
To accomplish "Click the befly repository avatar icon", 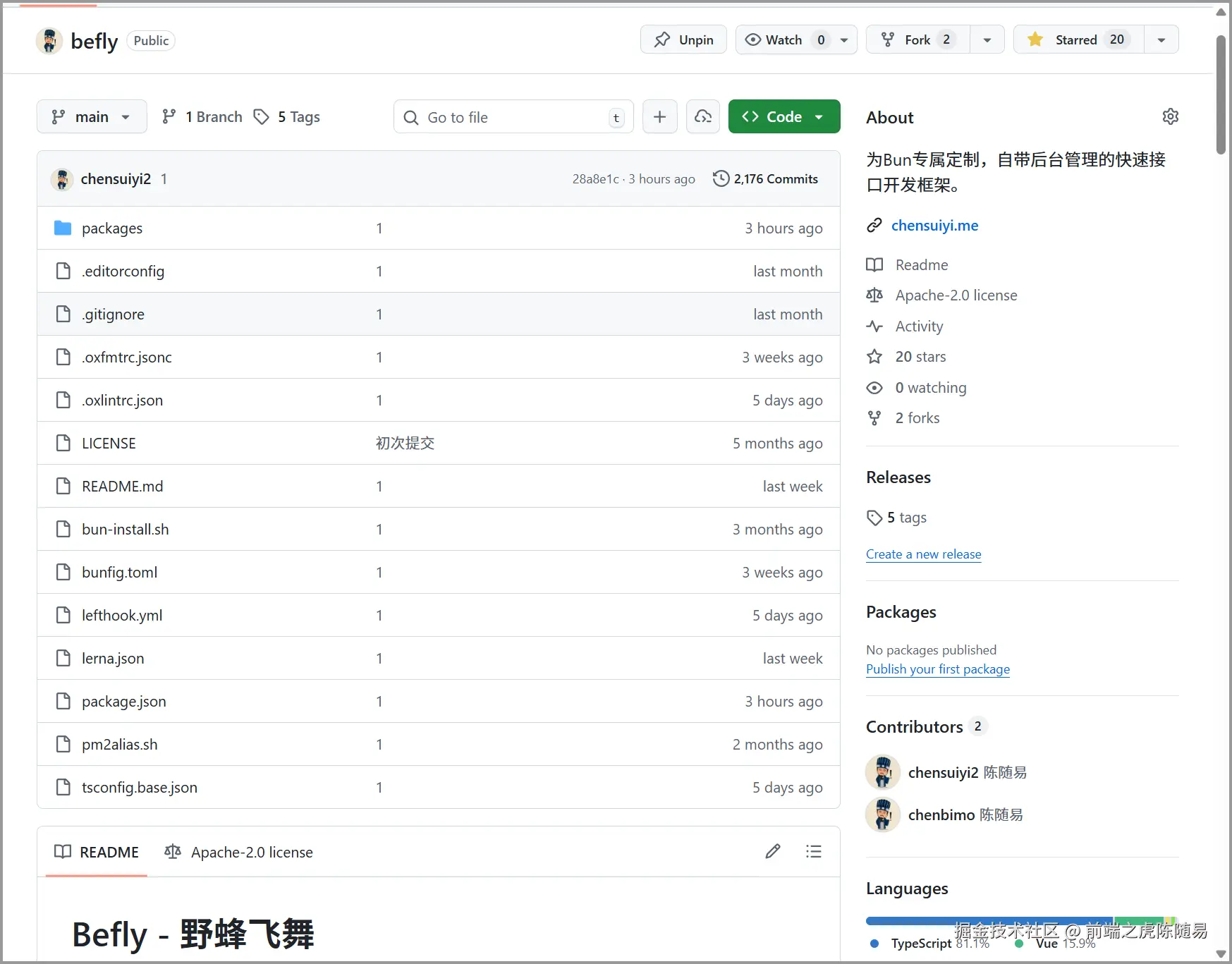I will (49, 41).
